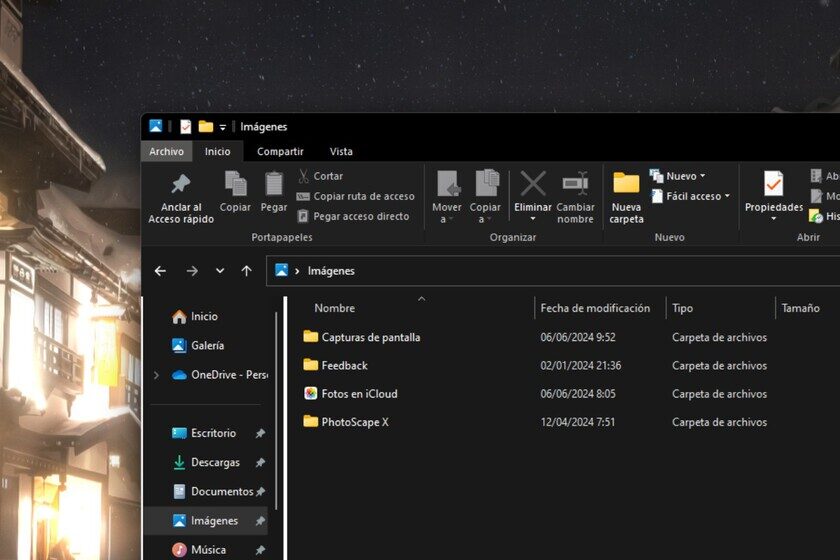Click pin icon next to Imágenes
Viewport: 840px width, 560px height.
[260, 520]
